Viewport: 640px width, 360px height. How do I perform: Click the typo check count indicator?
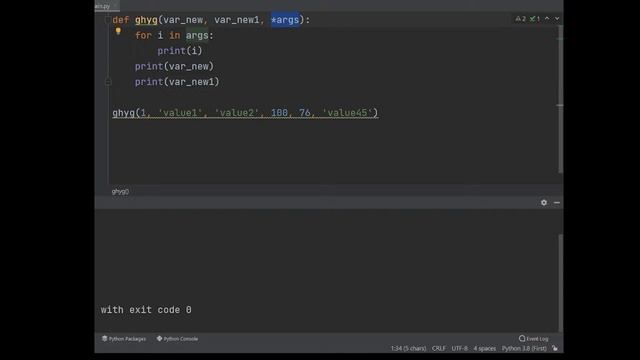tap(535, 19)
